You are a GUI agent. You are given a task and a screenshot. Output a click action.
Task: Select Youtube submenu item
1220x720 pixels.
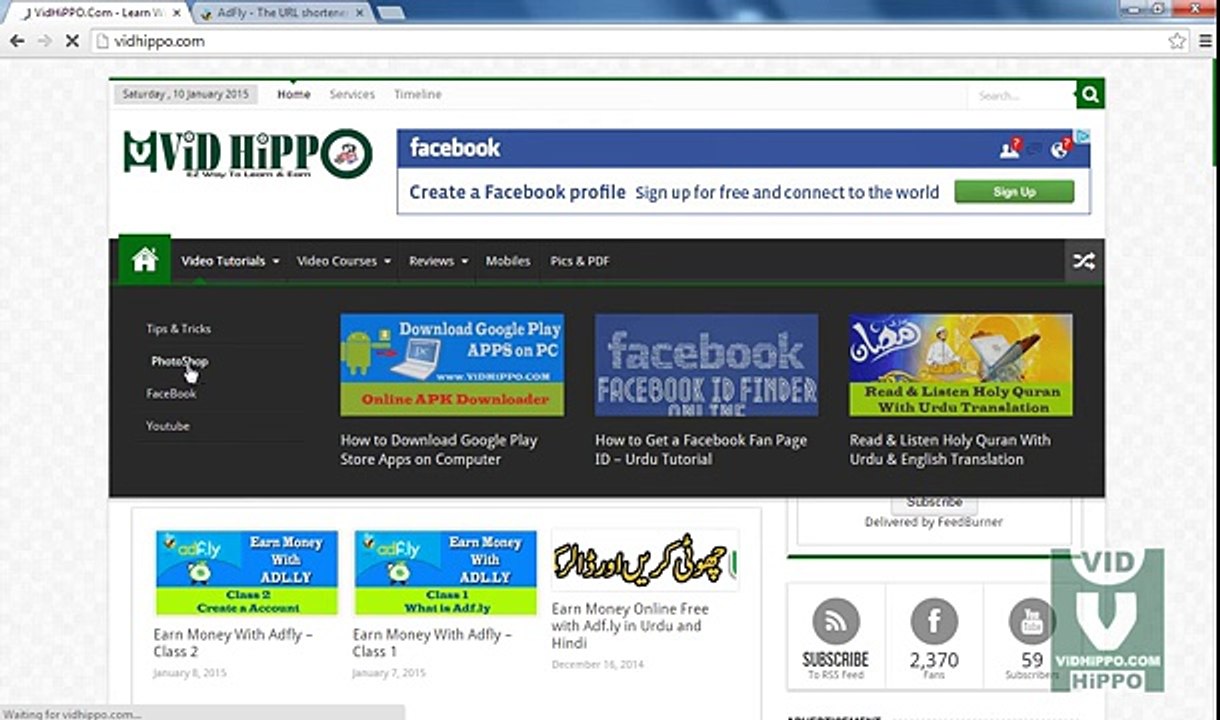[168, 425]
